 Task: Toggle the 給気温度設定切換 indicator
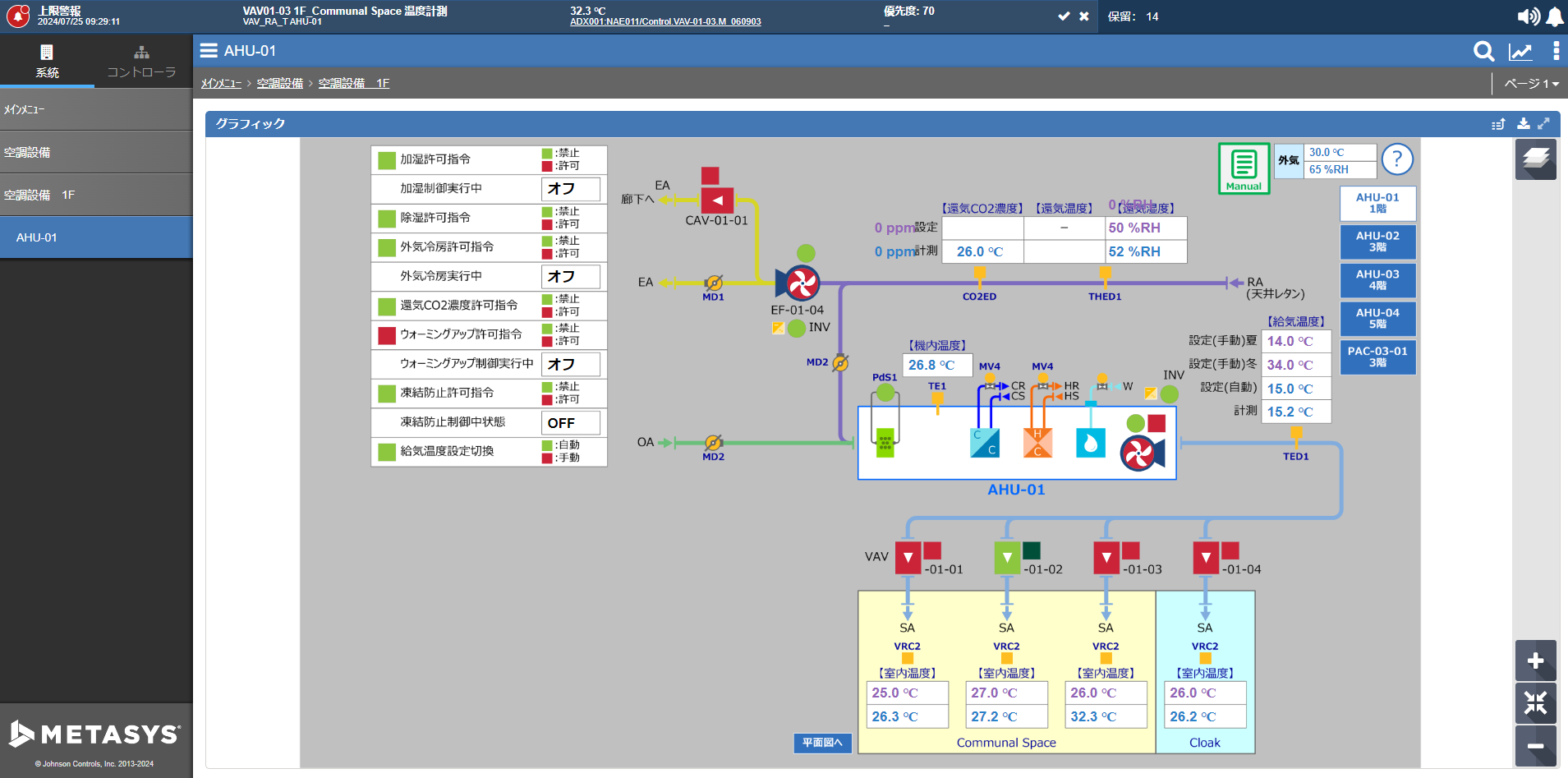click(387, 452)
